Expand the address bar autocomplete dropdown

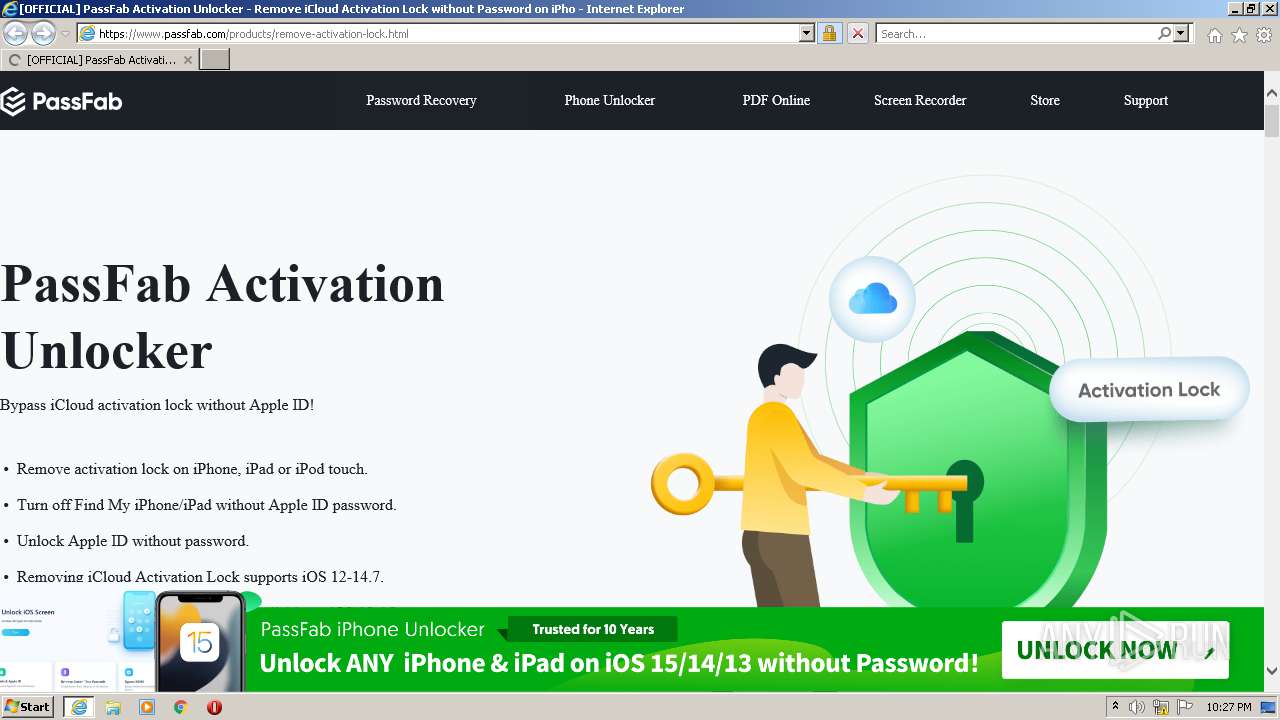tap(807, 34)
